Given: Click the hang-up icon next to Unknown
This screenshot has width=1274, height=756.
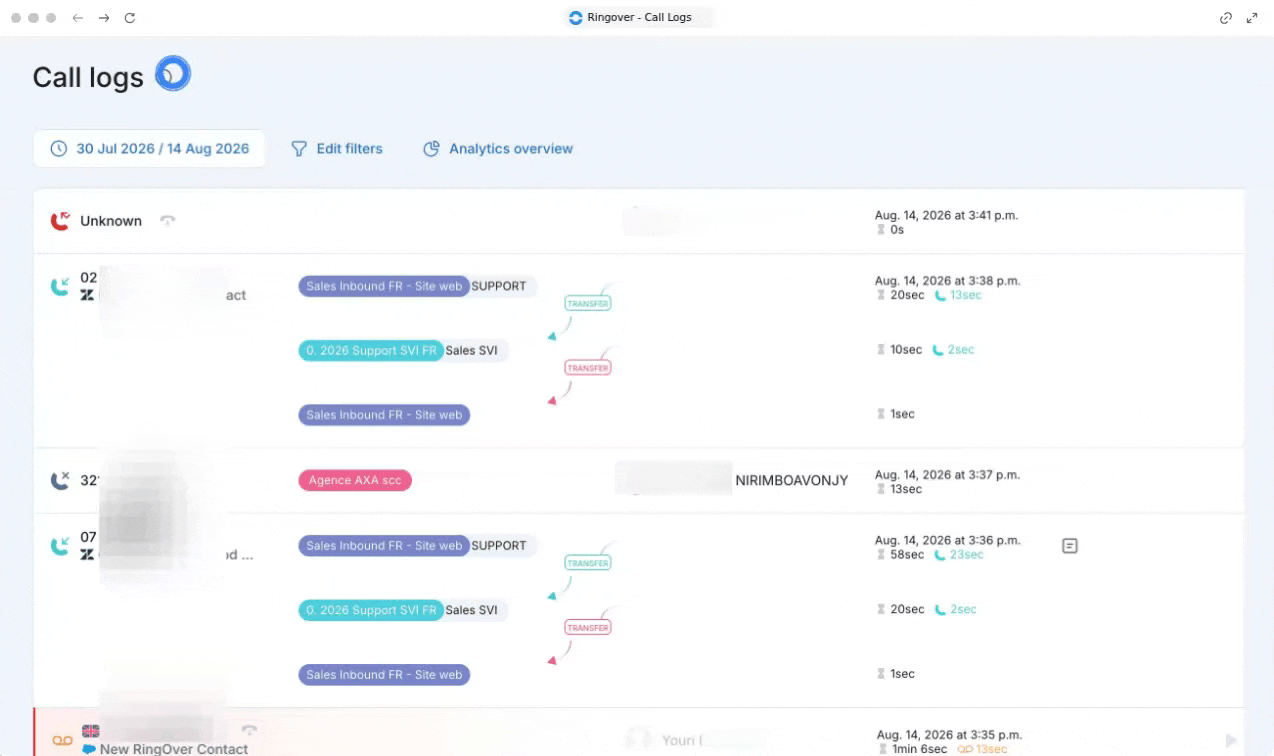Looking at the screenshot, I should coord(168,221).
